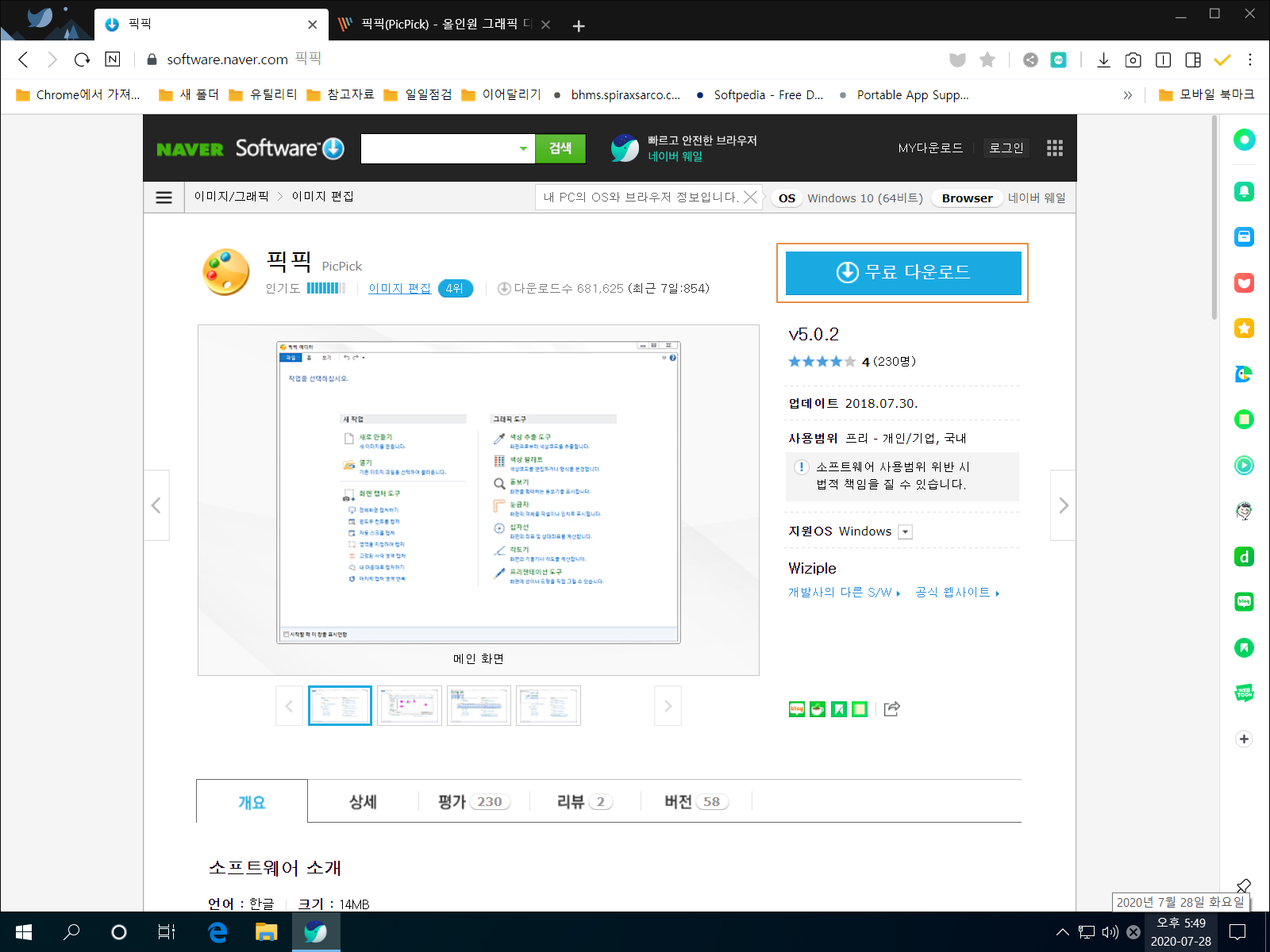Viewport: 1270px width, 952px height.
Task: Toggle split view panel icon
Action: pos(1193,59)
